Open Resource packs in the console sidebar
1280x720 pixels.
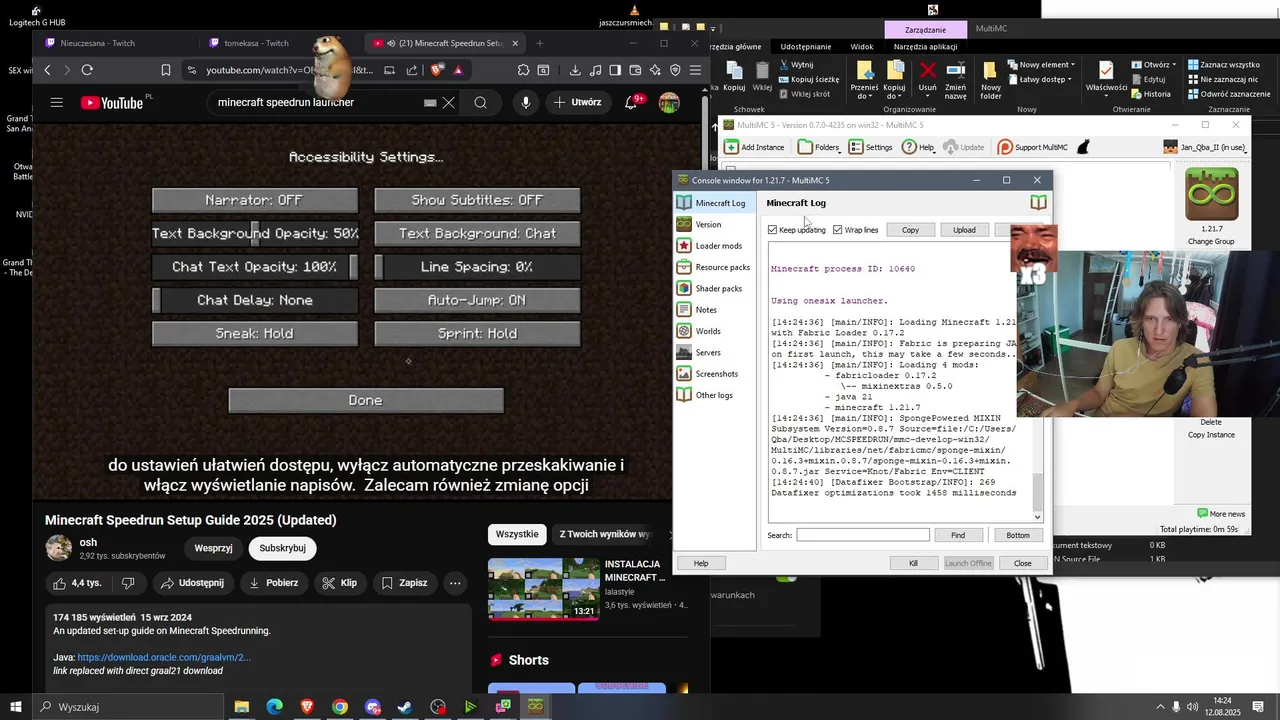click(713, 267)
